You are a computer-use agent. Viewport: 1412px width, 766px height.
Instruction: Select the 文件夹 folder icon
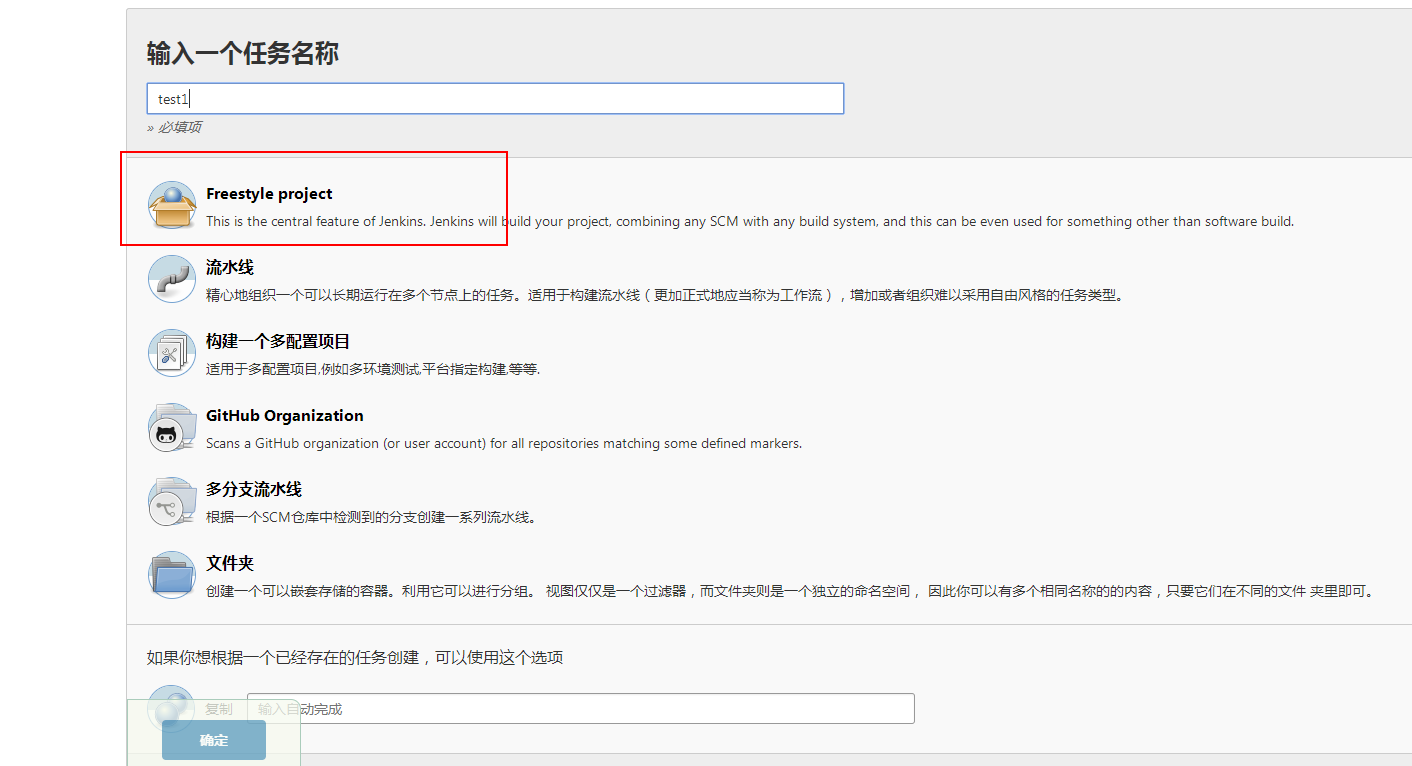click(172, 575)
